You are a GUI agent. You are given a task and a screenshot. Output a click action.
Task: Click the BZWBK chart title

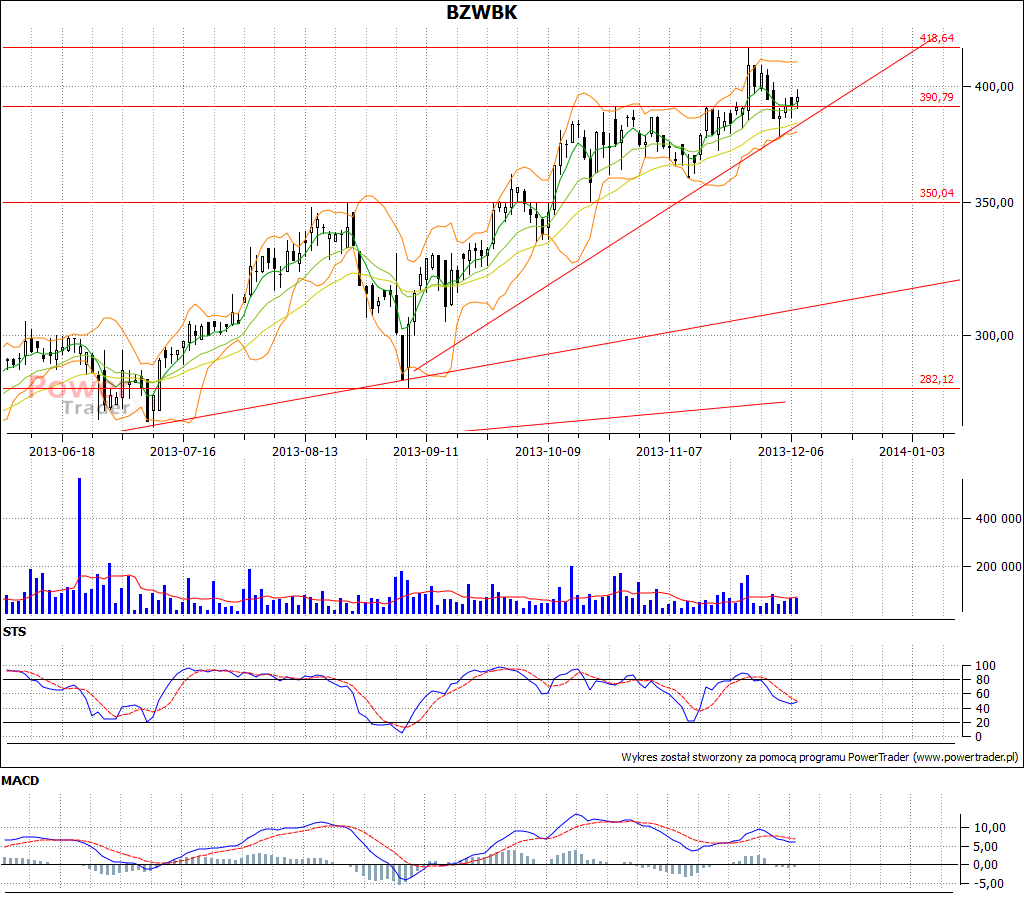[x=481, y=12]
